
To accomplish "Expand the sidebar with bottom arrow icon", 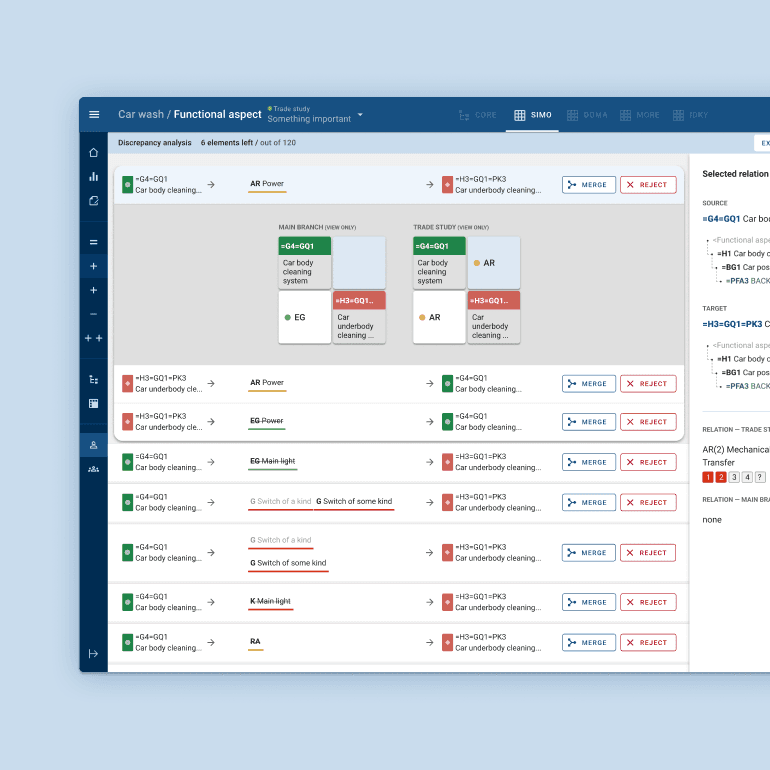I will 93,654.
